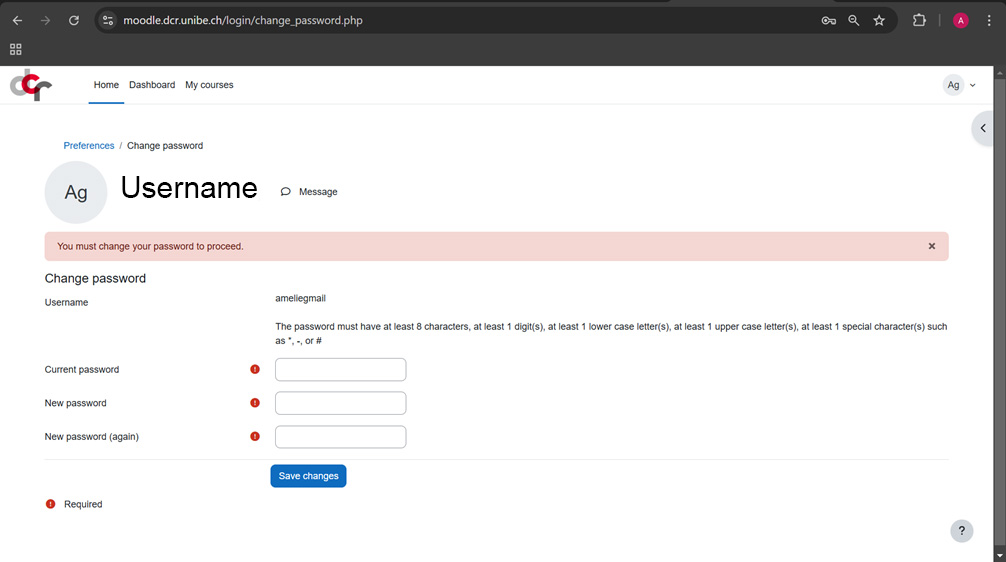Open the help question mark button
1006x562 pixels.
click(x=960, y=531)
